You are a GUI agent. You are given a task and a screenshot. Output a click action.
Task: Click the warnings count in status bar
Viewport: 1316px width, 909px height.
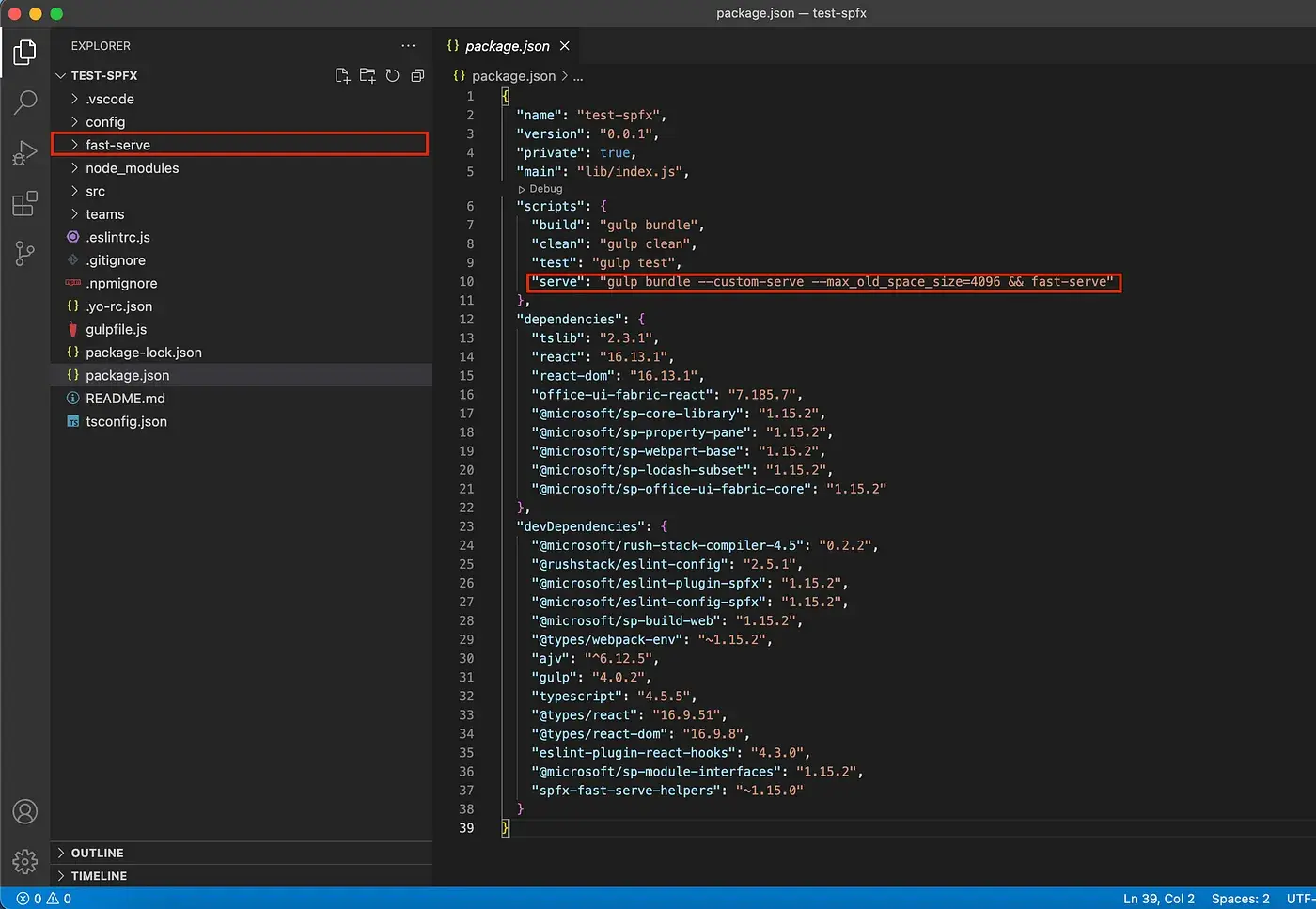[x=59, y=899]
